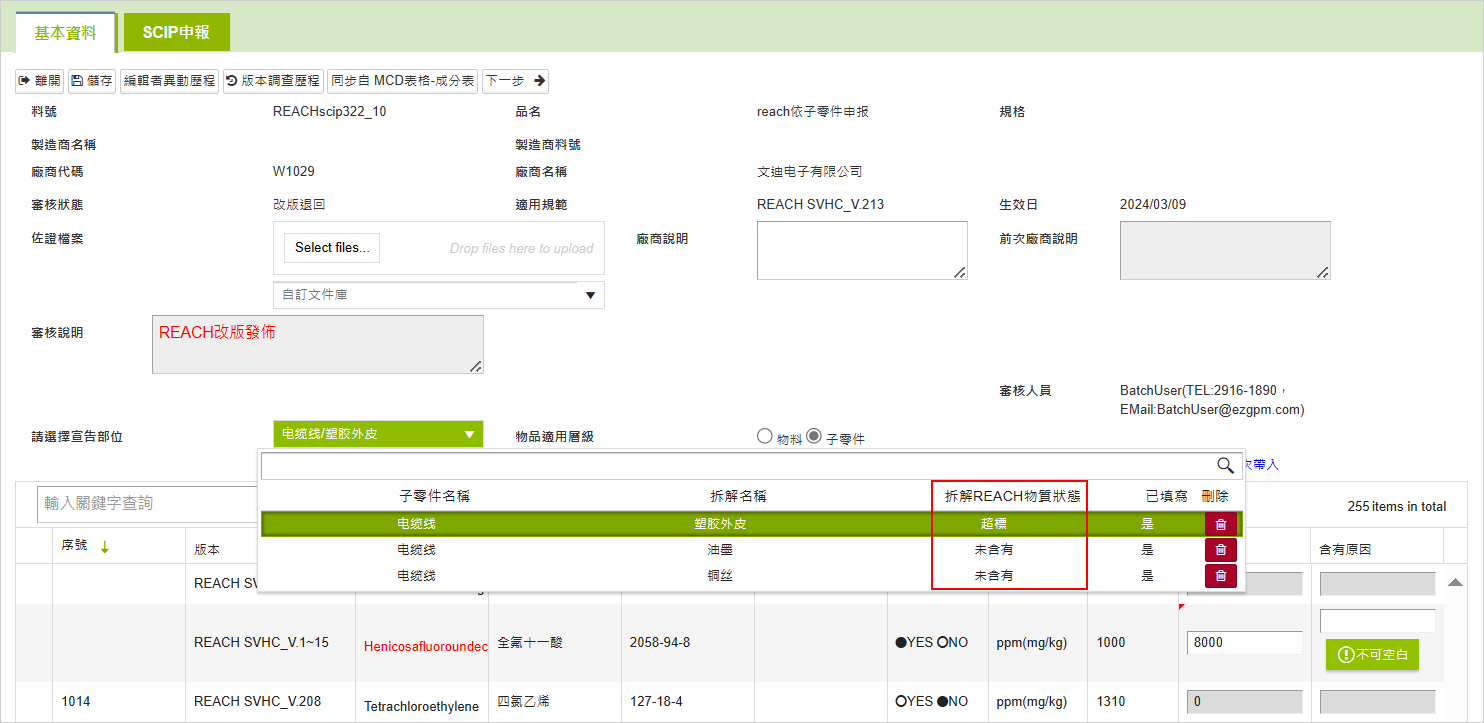Switch to the SCIP申報 tab
The image size is (1484, 723).
tap(176, 32)
